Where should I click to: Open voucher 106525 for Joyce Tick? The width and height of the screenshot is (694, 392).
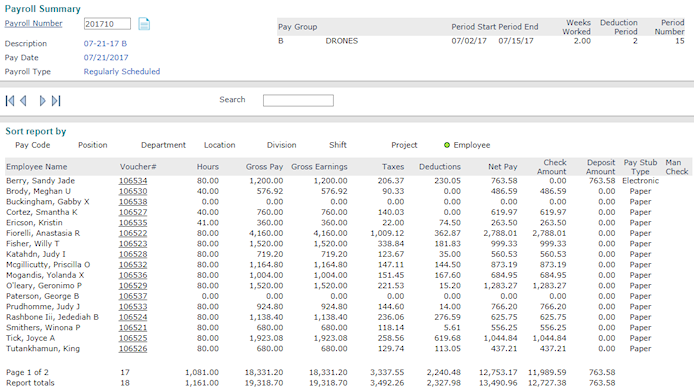[x=133, y=338]
